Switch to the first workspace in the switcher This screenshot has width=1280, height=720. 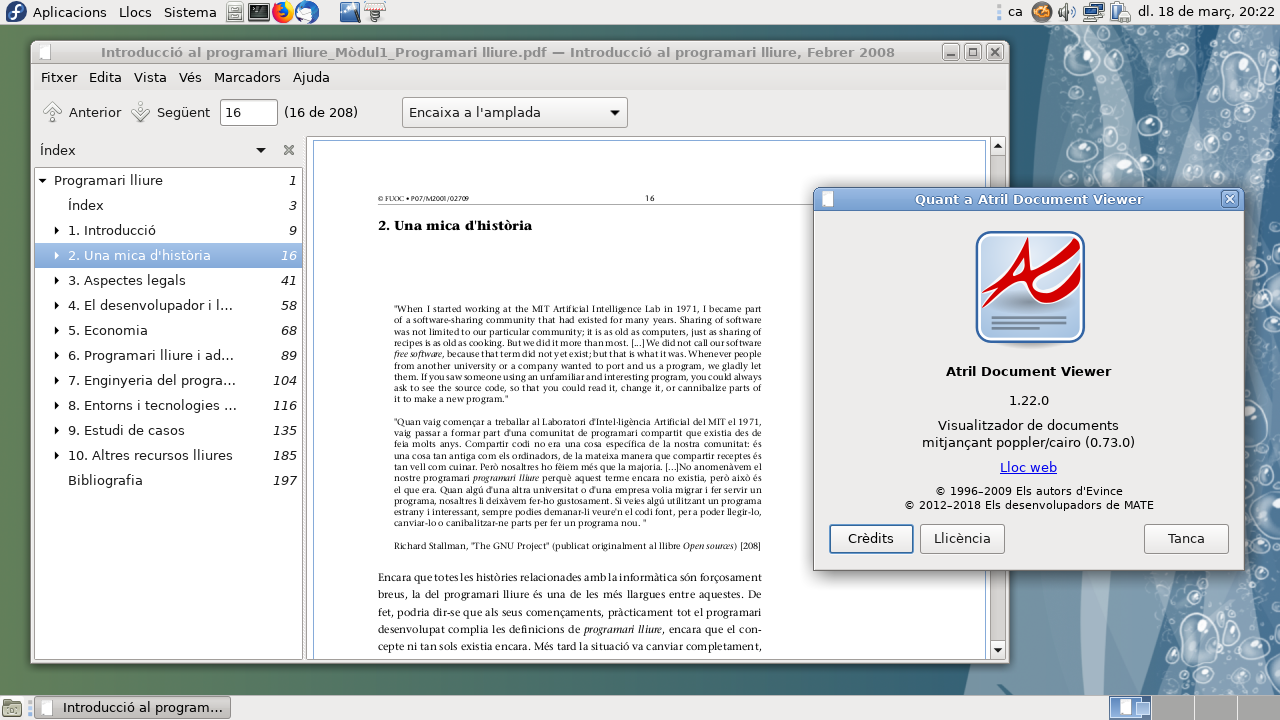point(1130,708)
